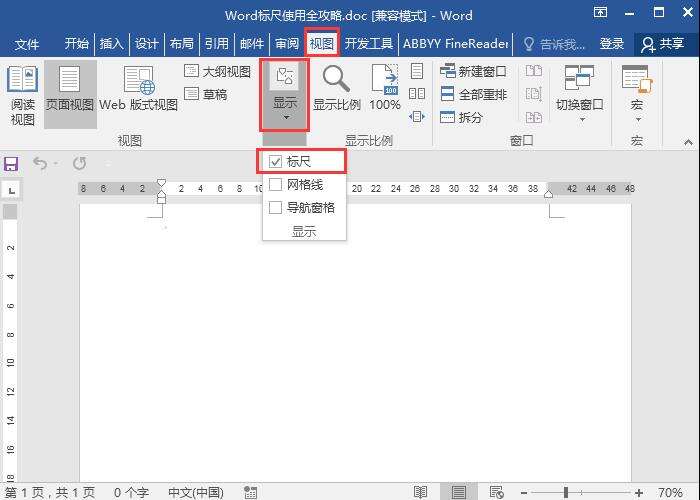Open the undo history dropdown arrow
The height and width of the screenshot is (500, 700).
(x=56, y=163)
